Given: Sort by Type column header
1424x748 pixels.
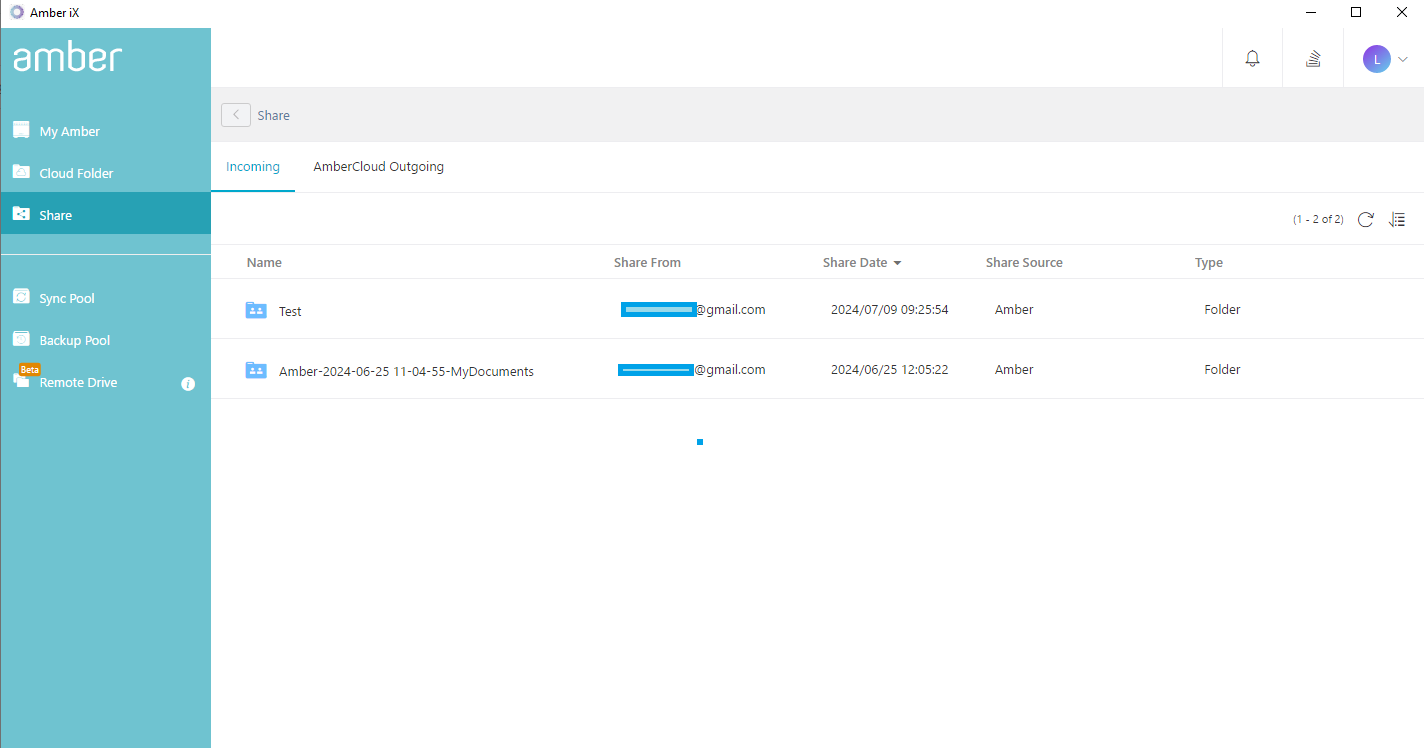Looking at the screenshot, I should click(1209, 262).
